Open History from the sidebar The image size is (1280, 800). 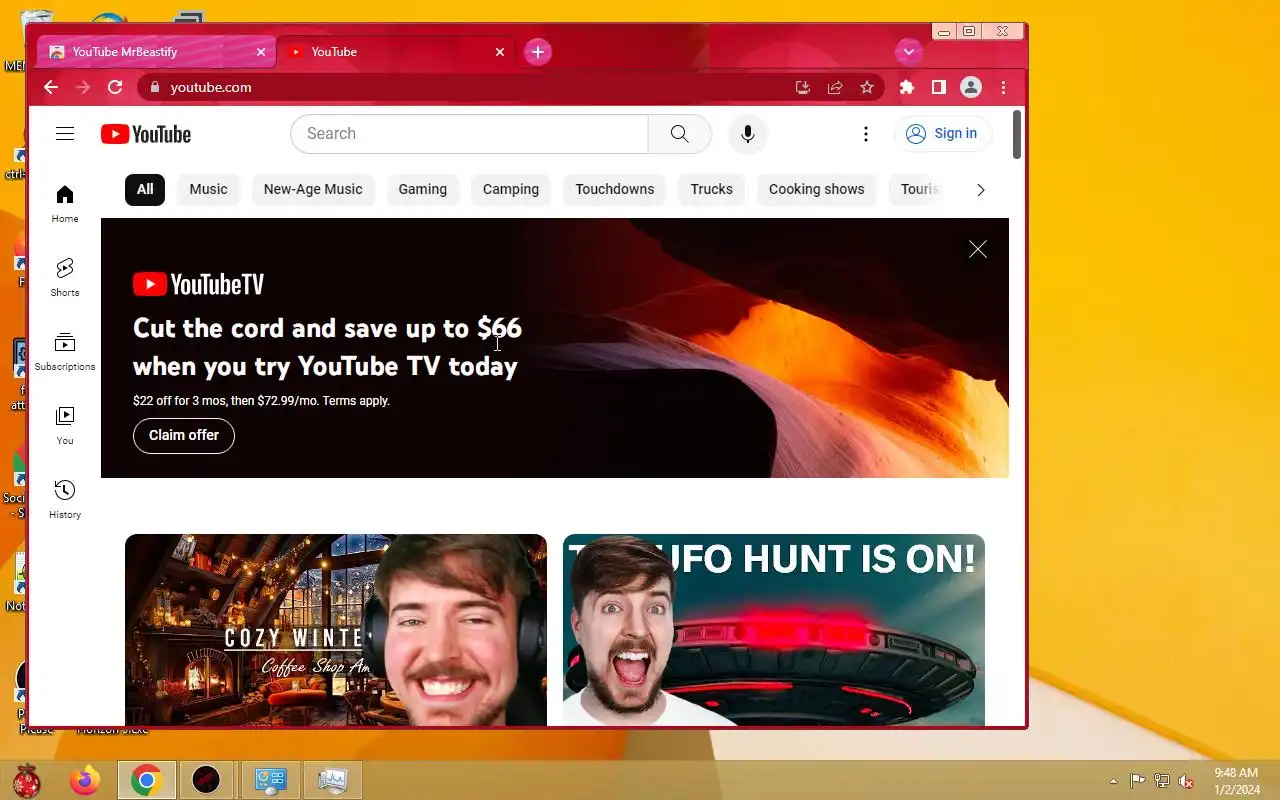tap(65, 499)
